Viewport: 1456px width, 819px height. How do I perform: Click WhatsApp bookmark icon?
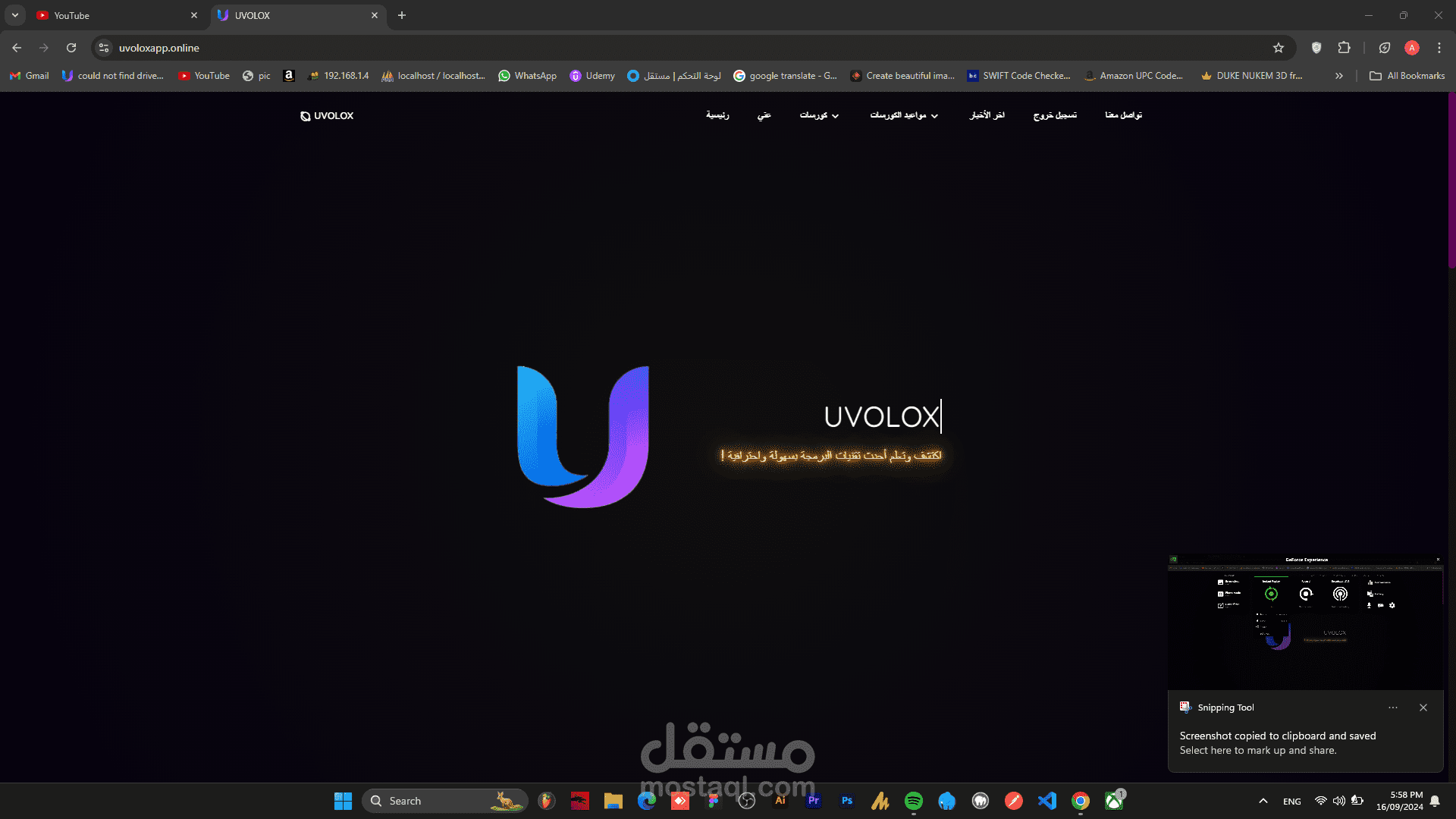pyautogui.click(x=503, y=75)
